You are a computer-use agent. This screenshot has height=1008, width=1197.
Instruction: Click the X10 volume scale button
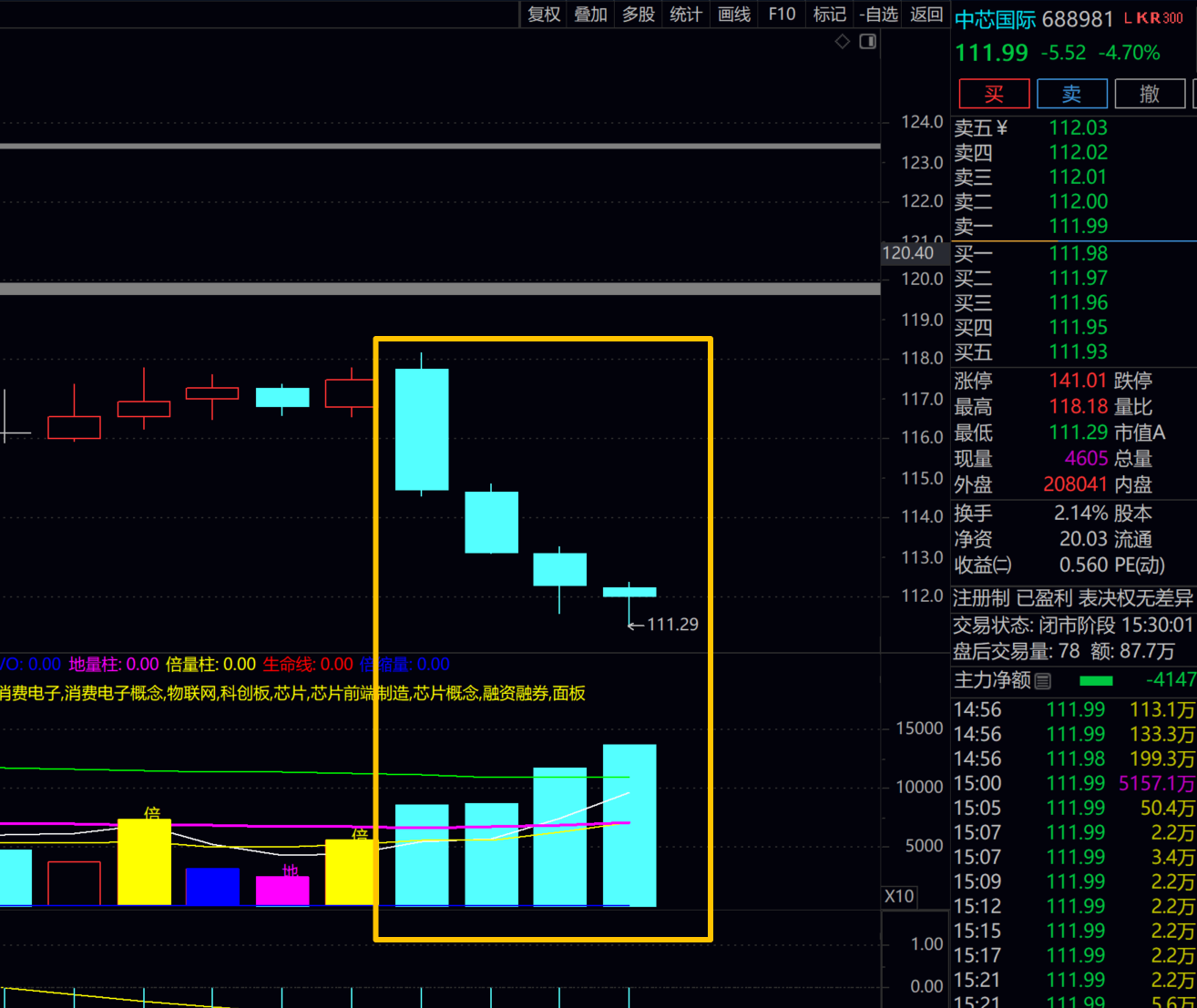coord(899,896)
